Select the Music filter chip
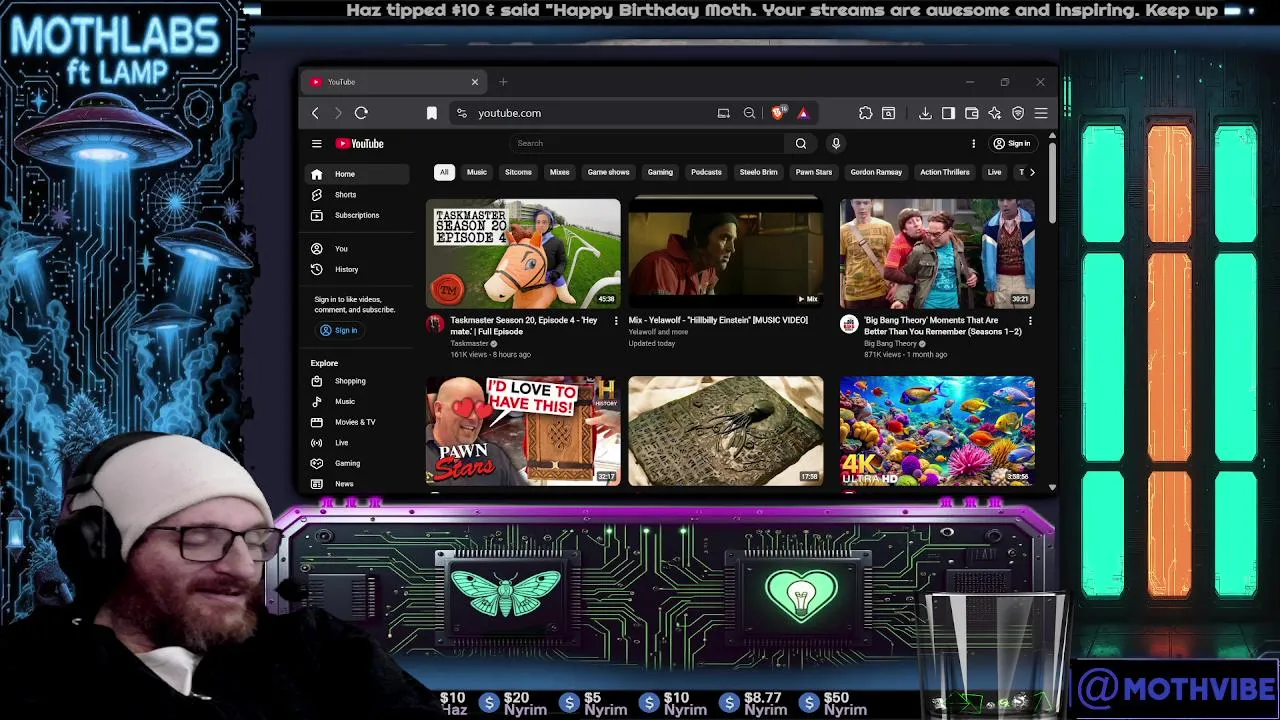 coord(477,172)
